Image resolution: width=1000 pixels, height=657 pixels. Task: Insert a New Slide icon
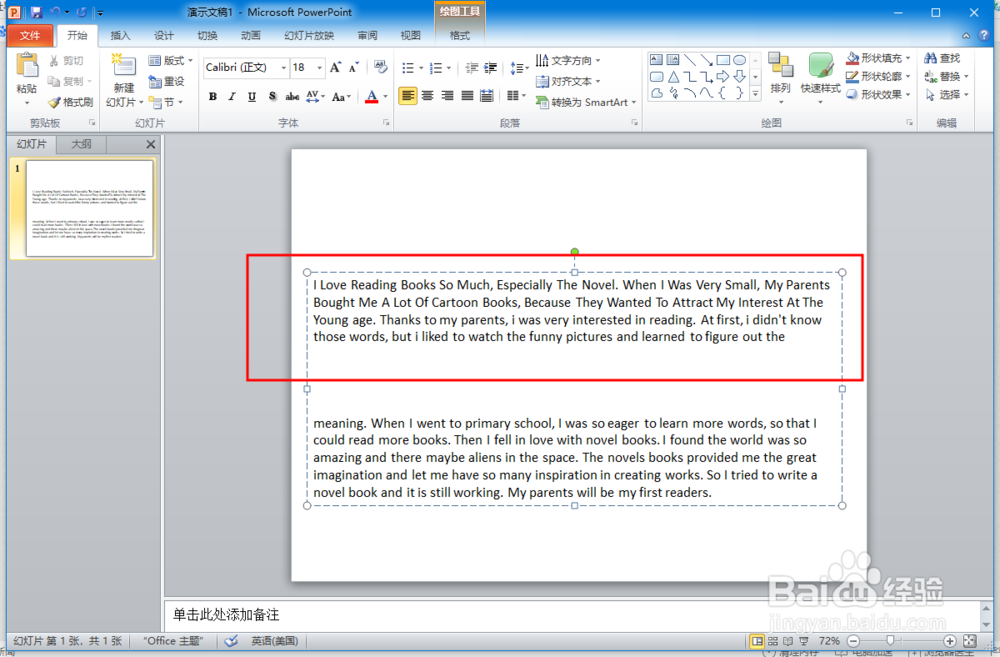tap(123, 66)
